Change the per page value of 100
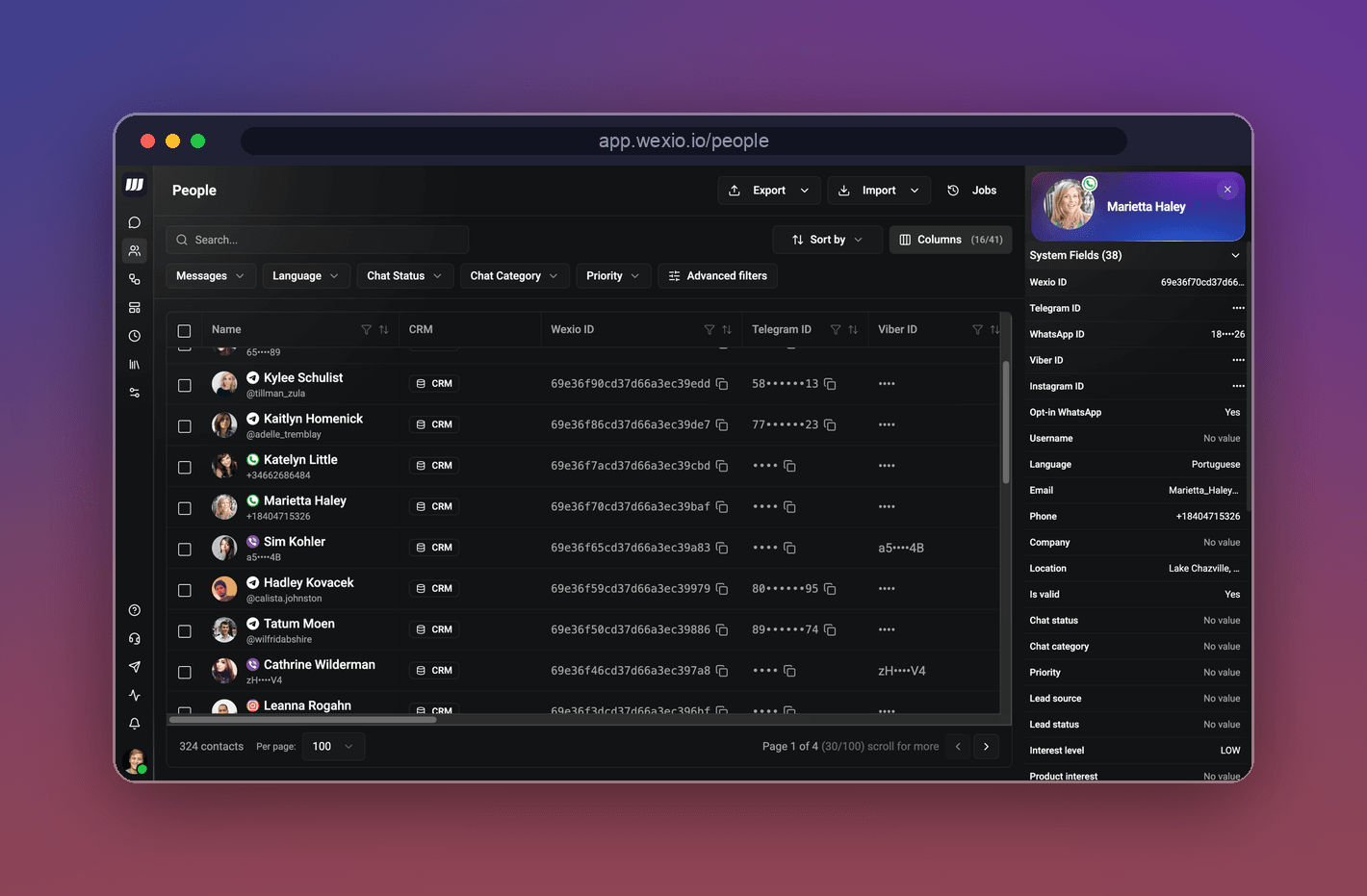1367x896 pixels. pyautogui.click(x=333, y=747)
